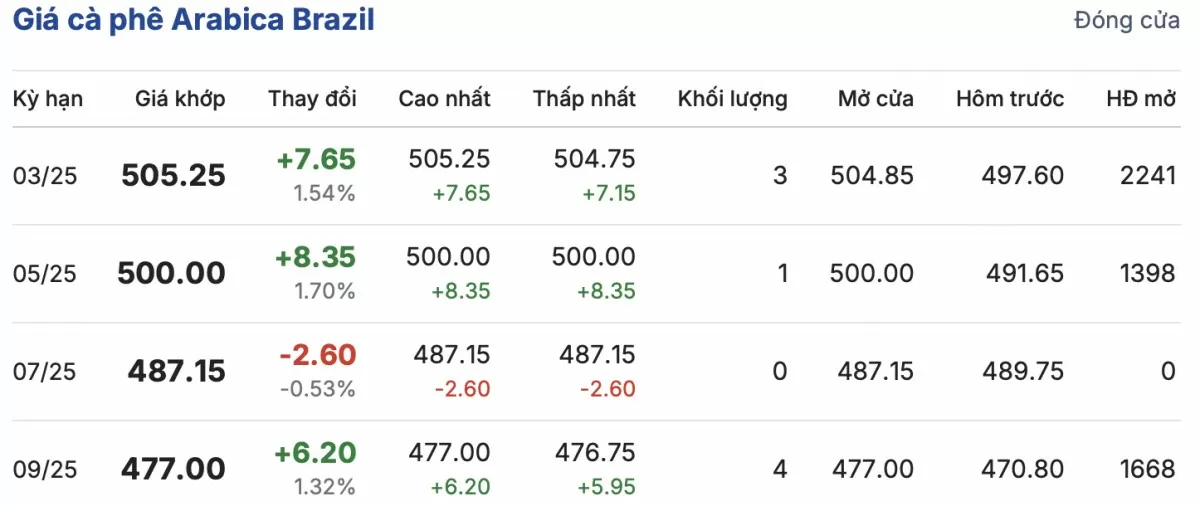Screen dimensions: 1200x506
Task: Click the 'Thay đổi' column header
Action: [x=312, y=99]
